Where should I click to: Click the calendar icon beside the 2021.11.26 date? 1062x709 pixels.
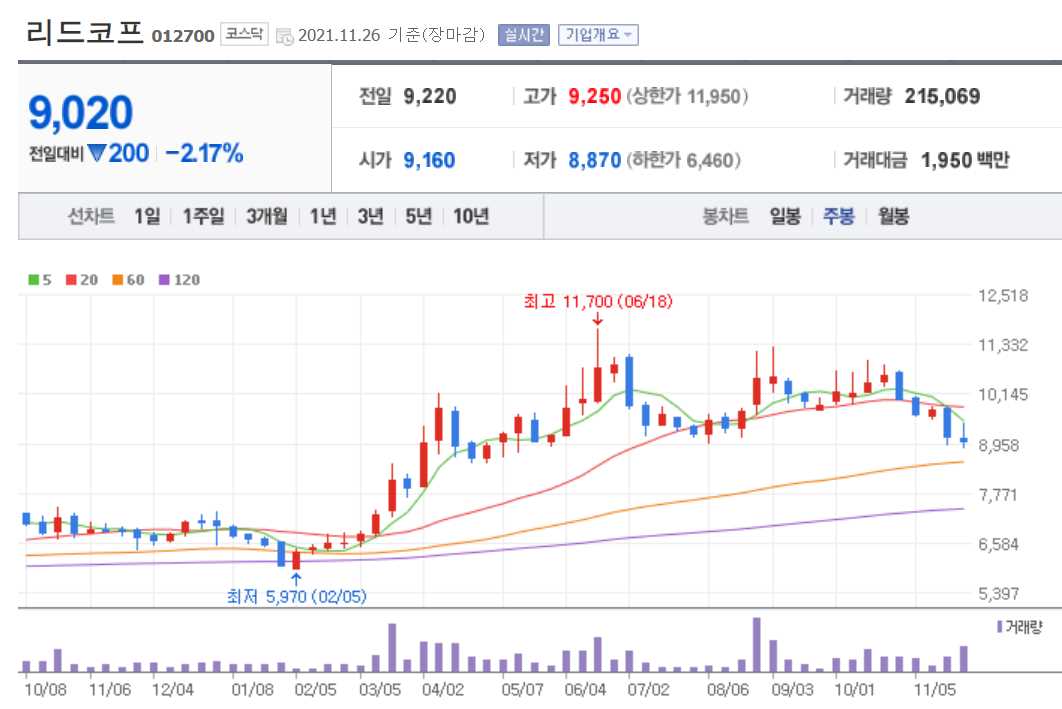pyautogui.click(x=286, y=33)
